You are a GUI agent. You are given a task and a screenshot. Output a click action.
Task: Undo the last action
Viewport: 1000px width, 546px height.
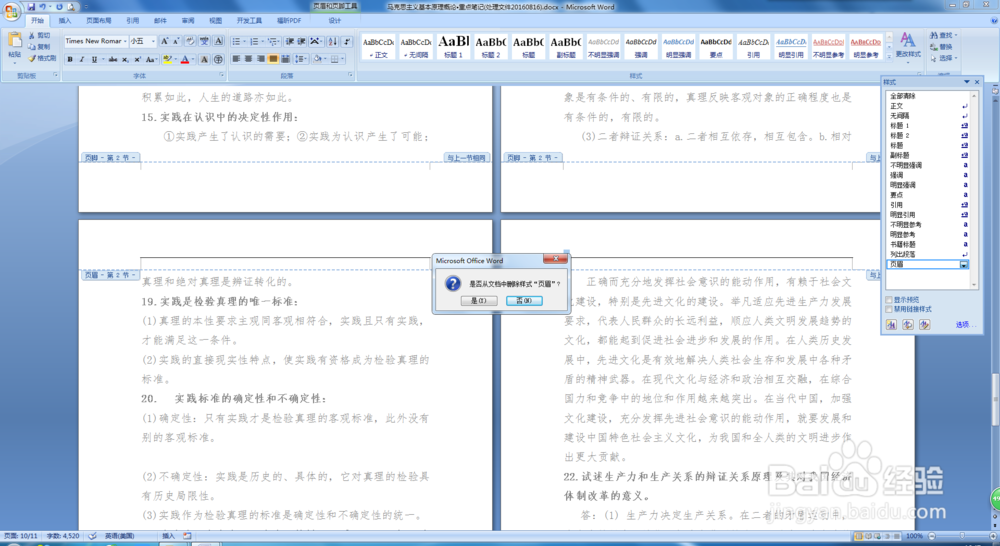tap(43, 7)
